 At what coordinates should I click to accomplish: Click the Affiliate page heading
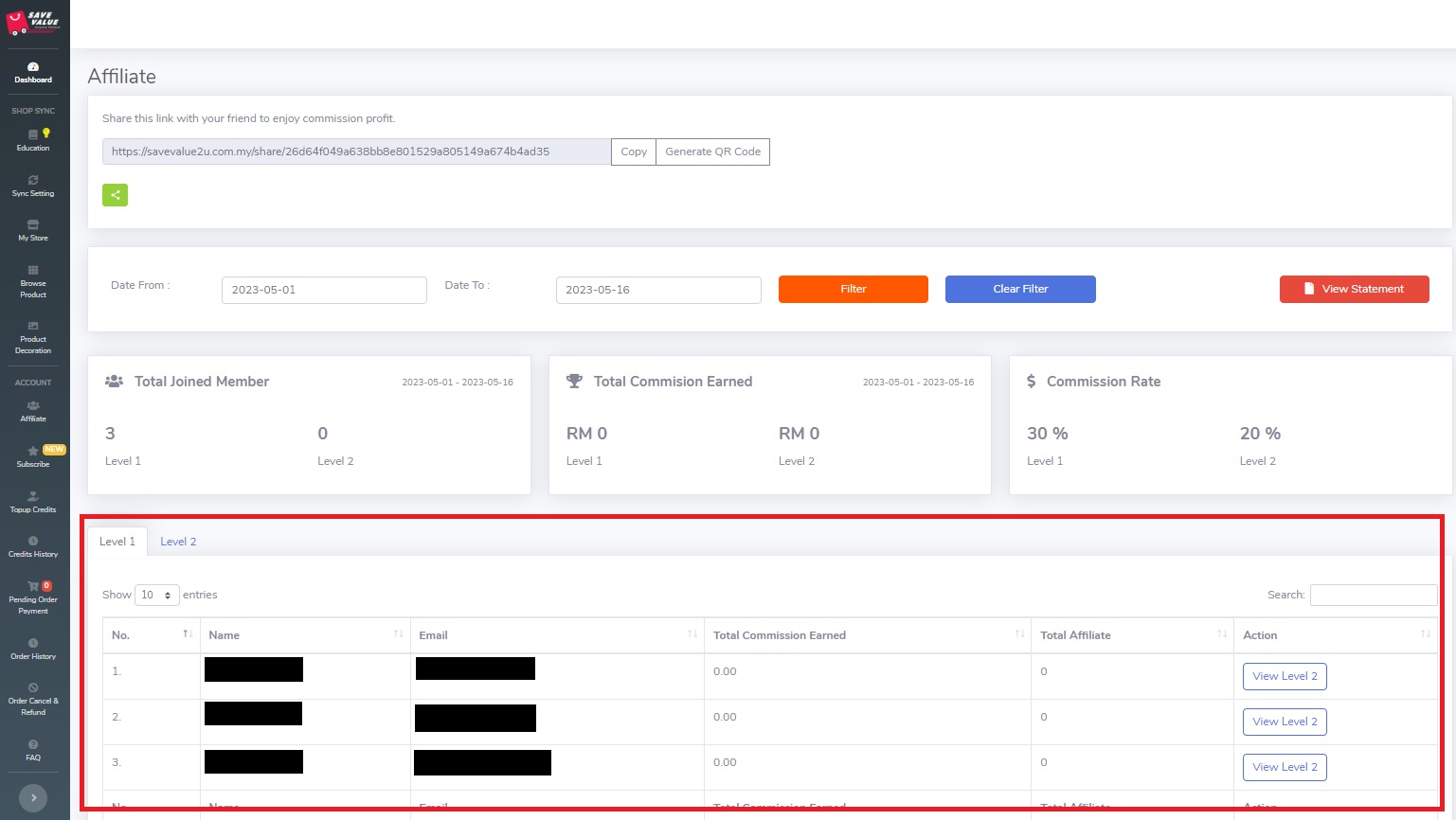click(x=122, y=77)
